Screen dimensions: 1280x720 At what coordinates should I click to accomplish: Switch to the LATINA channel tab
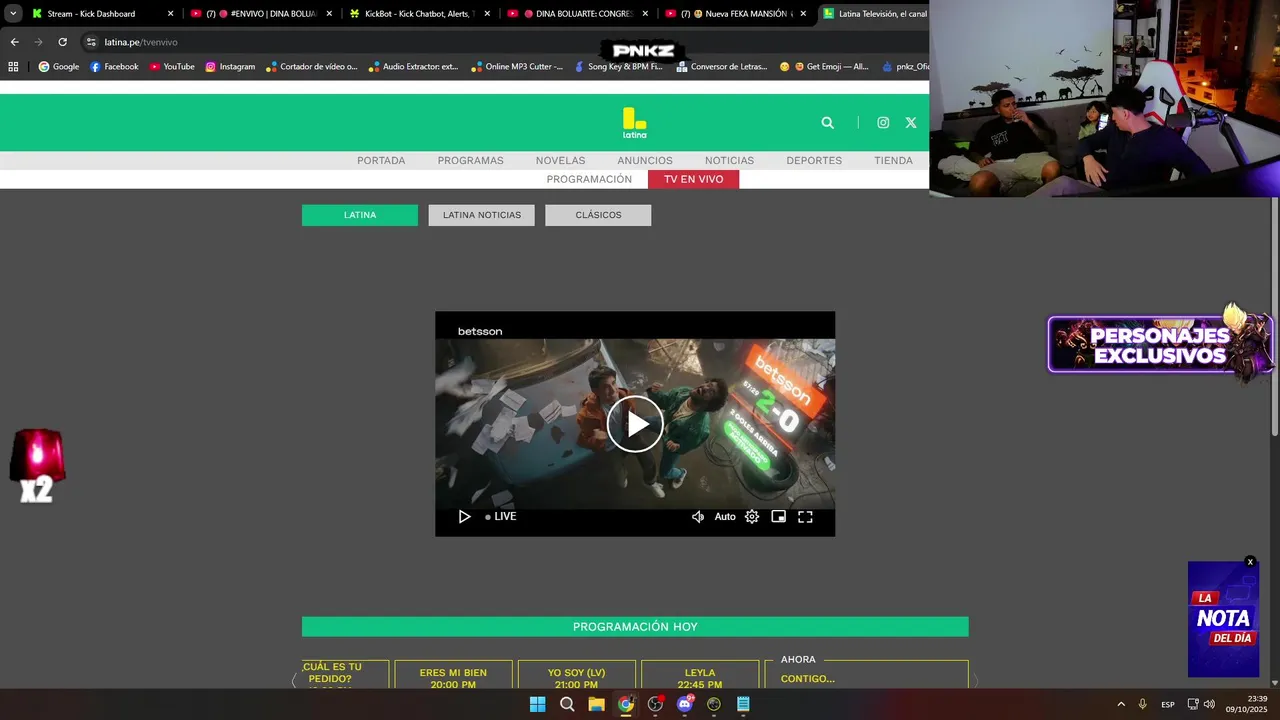click(360, 215)
